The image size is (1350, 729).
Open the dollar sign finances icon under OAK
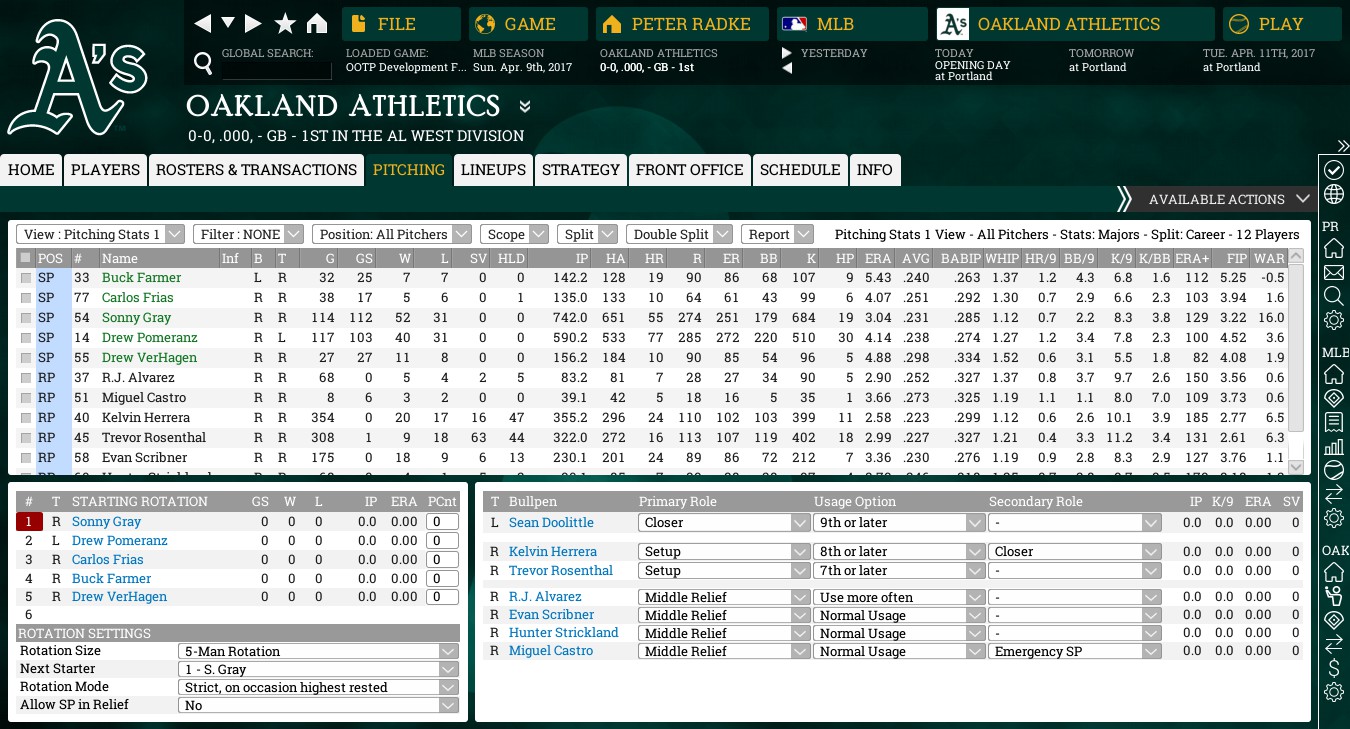click(x=1333, y=668)
